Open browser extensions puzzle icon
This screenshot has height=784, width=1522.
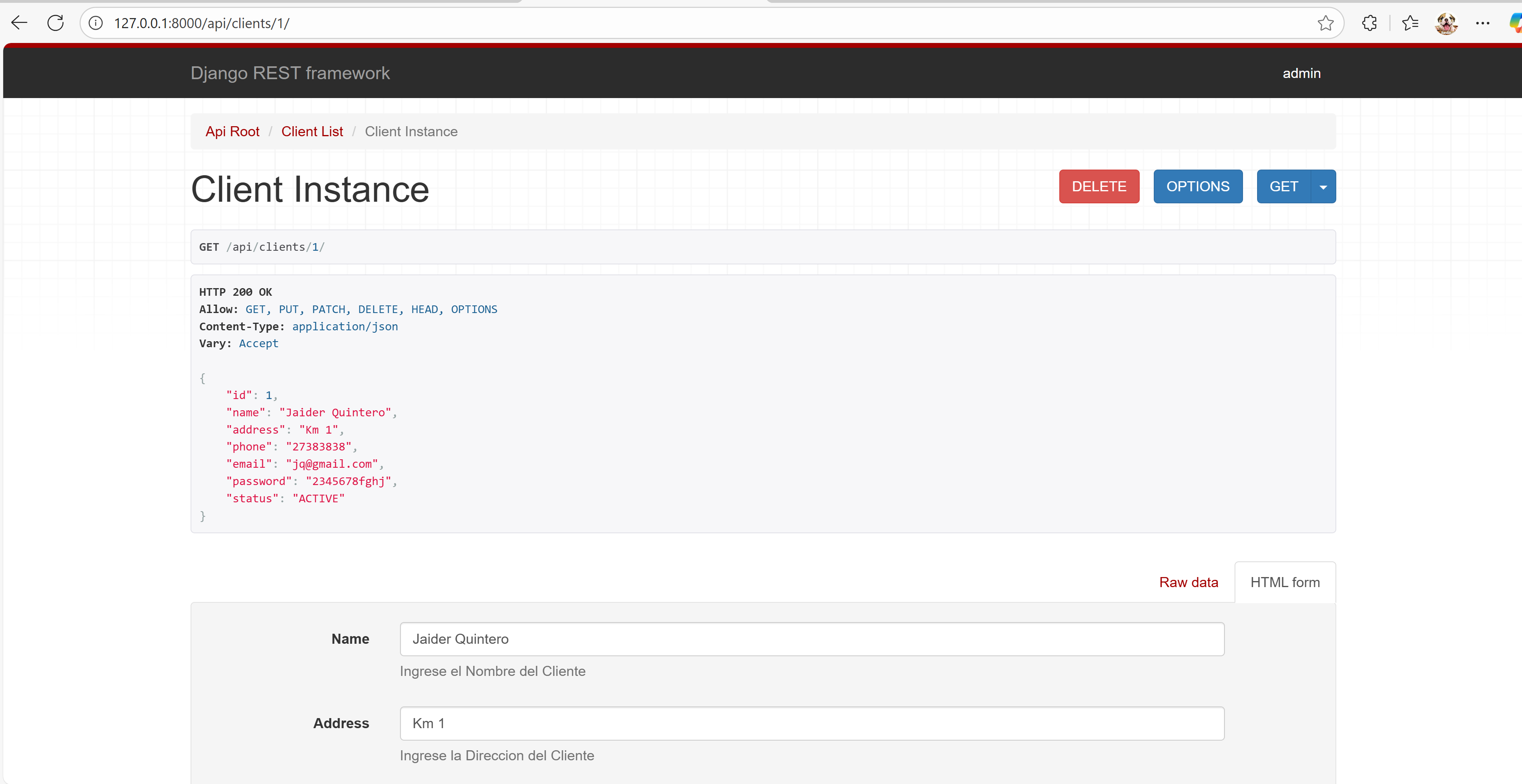(1369, 23)
